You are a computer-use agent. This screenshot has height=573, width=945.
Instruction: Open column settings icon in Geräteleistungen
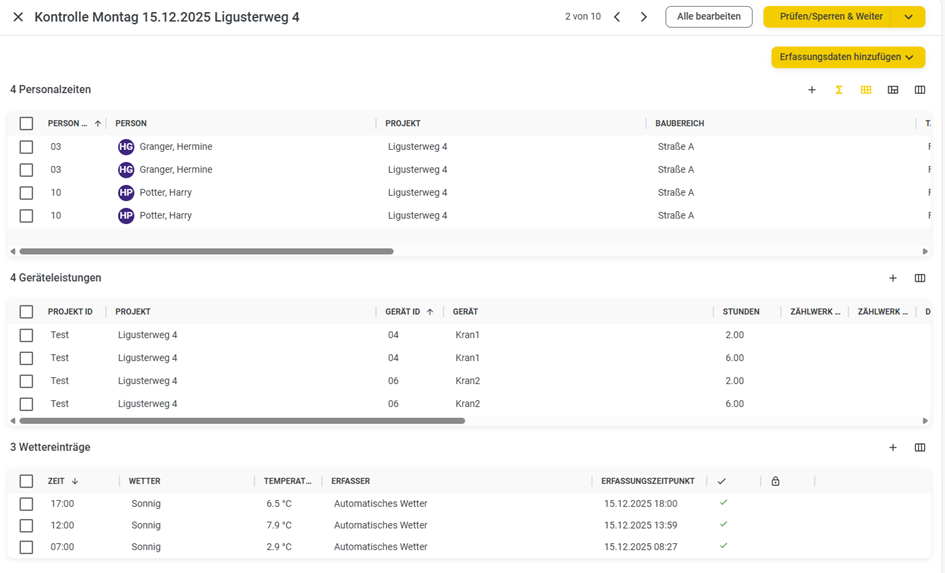(x=920, y=278)
